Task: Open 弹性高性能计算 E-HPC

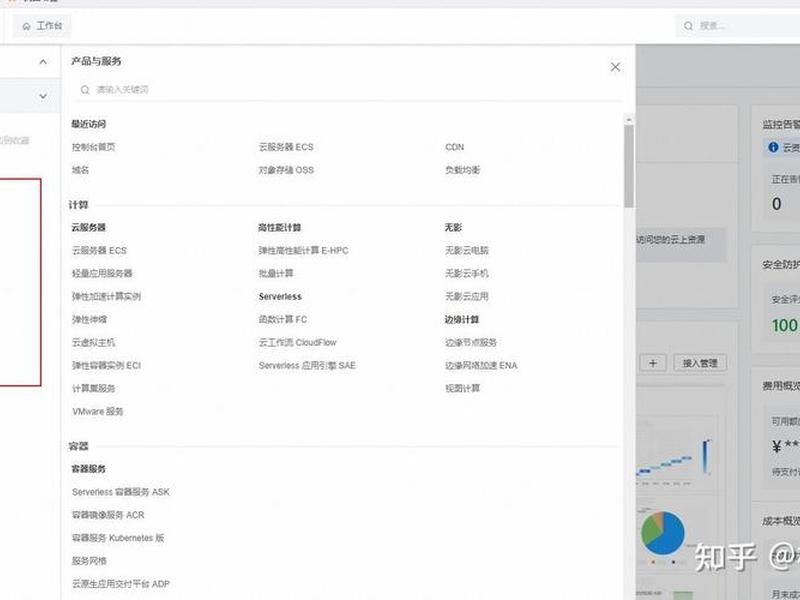Action: (303, 251)
